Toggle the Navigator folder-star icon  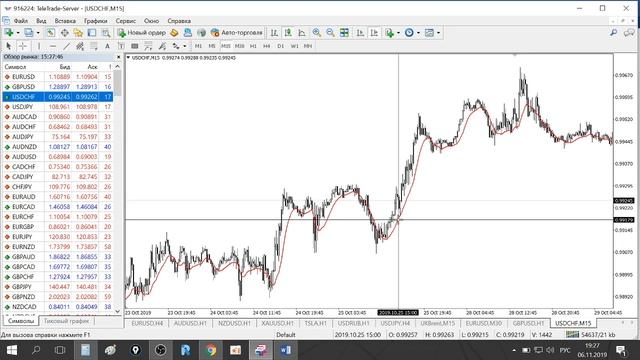point(78,33)
